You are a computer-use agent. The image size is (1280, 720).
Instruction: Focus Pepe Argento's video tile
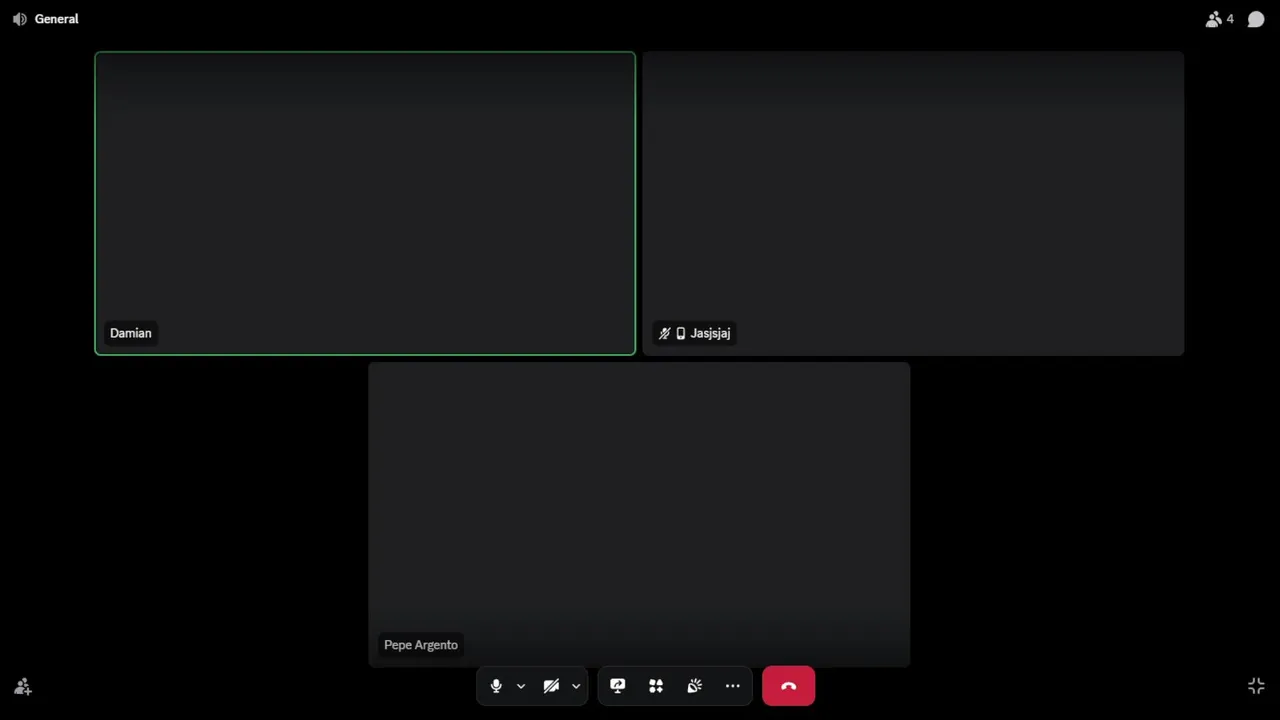point(639,514)
